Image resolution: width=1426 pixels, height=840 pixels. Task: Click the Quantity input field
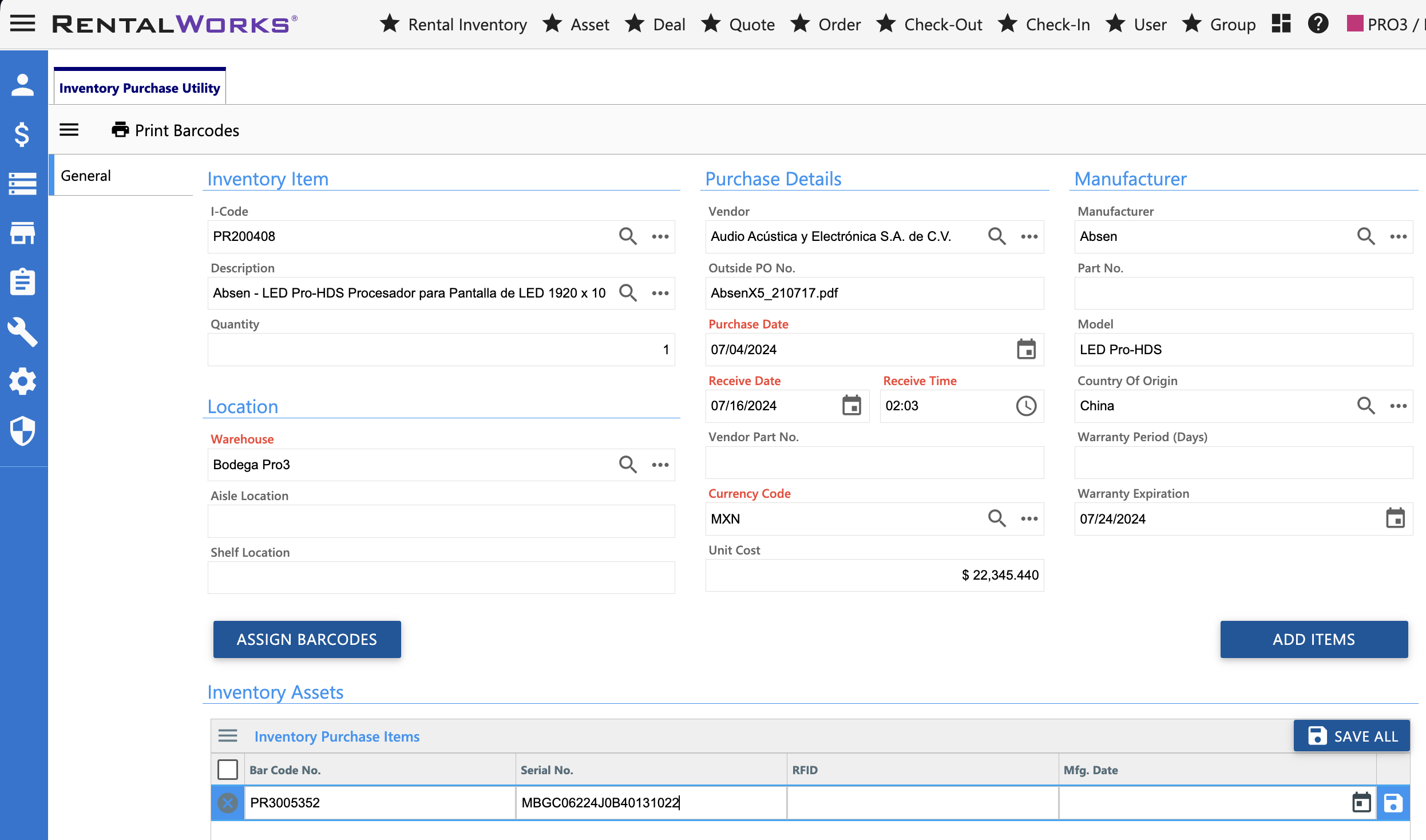tap(441, 349)
